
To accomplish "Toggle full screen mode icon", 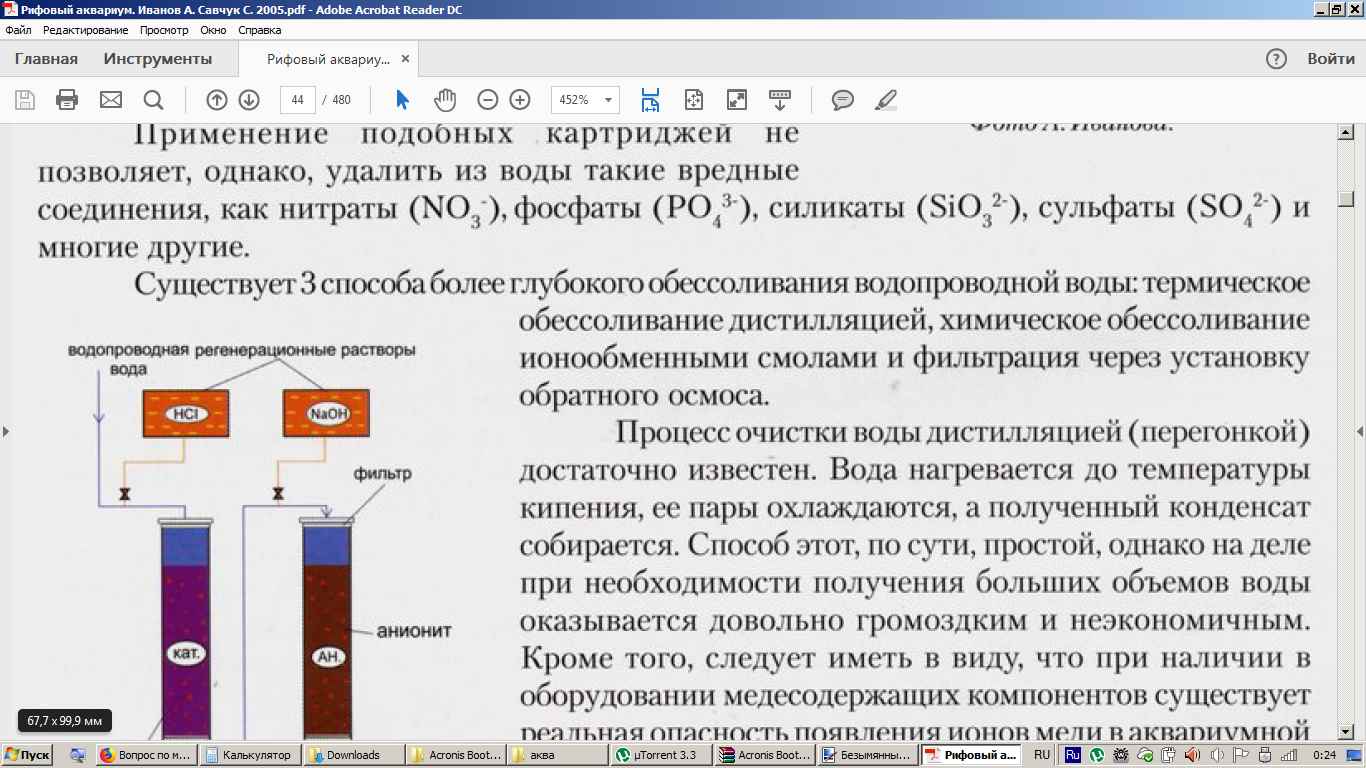I will tap(736, 100).
